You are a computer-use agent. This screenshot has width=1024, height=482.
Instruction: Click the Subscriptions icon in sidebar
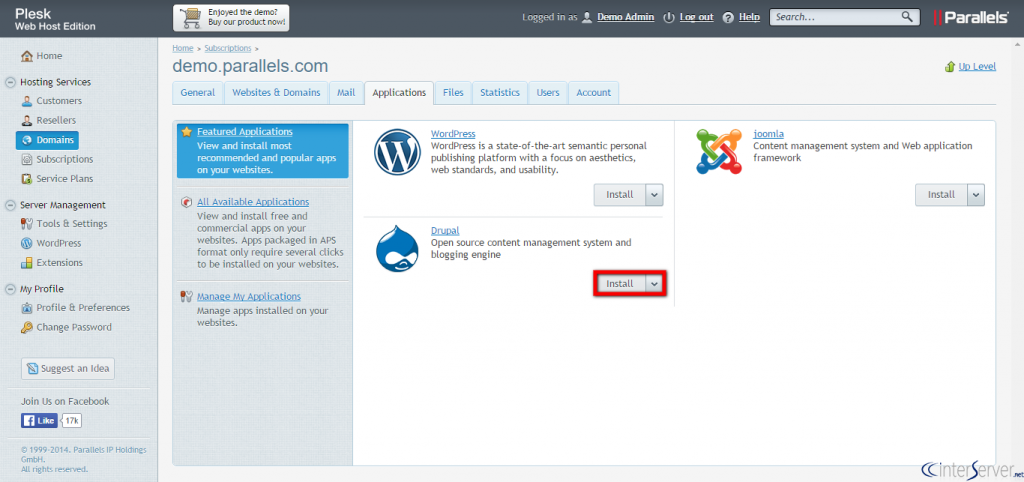pos(27,159)
